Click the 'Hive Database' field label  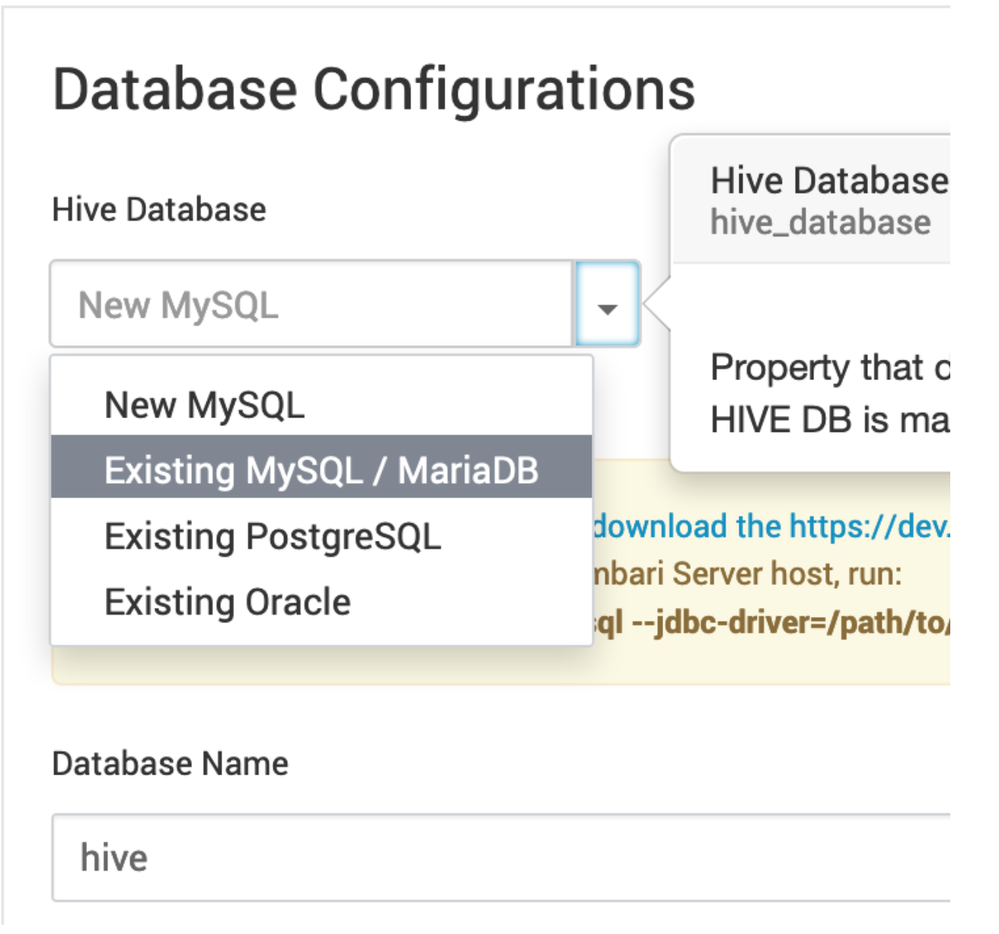pyautogui.click(x=159, y=210)
